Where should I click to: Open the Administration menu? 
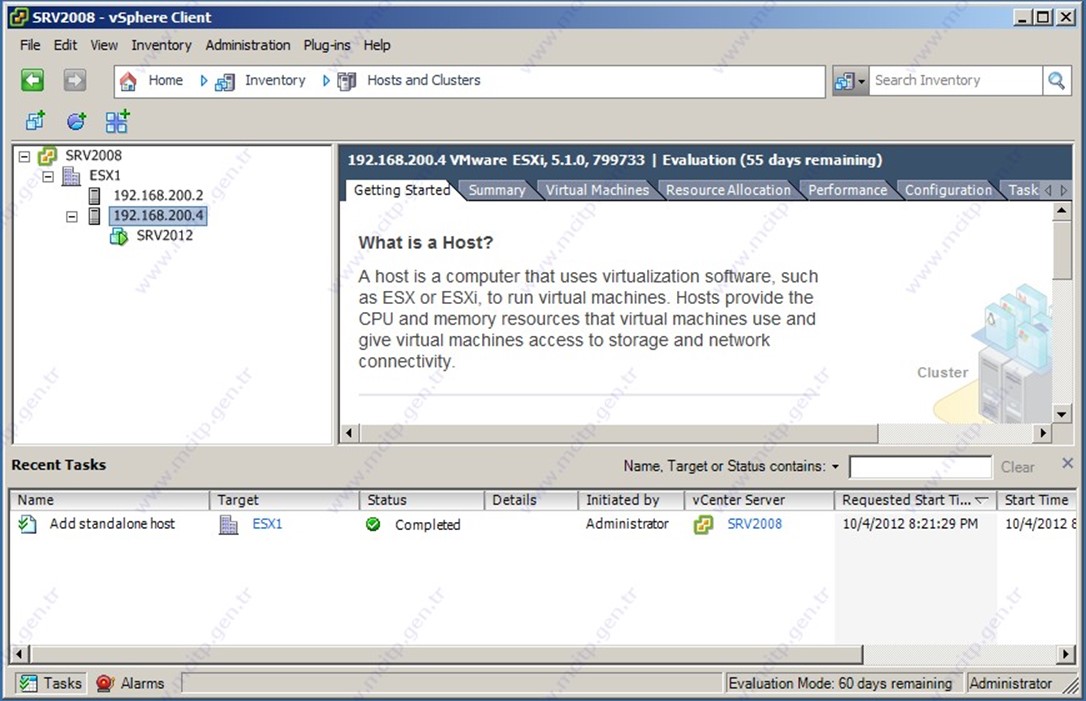(x=248, y=45)
